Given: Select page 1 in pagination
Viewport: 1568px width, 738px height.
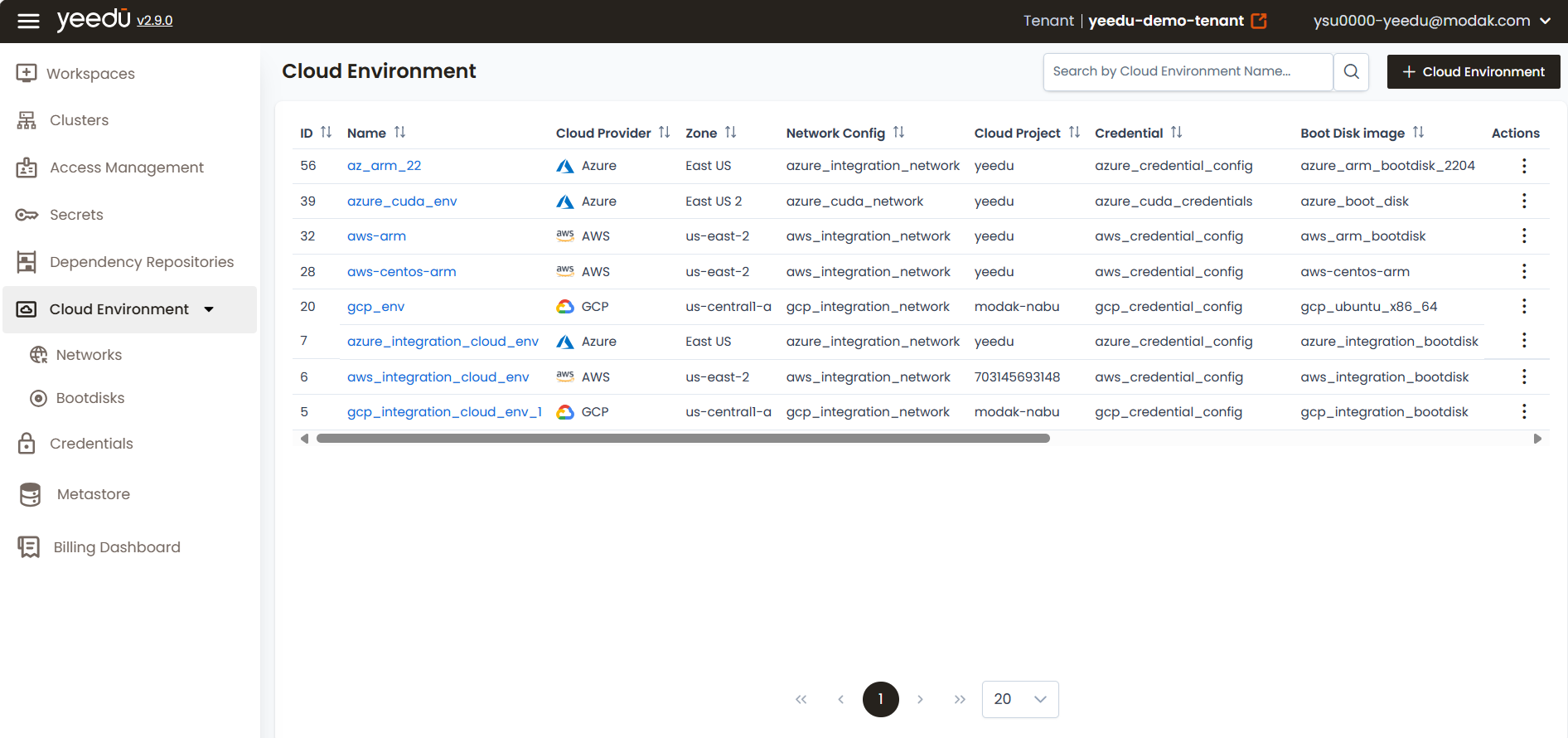Looking at the screenshot, I should point(880,699).
